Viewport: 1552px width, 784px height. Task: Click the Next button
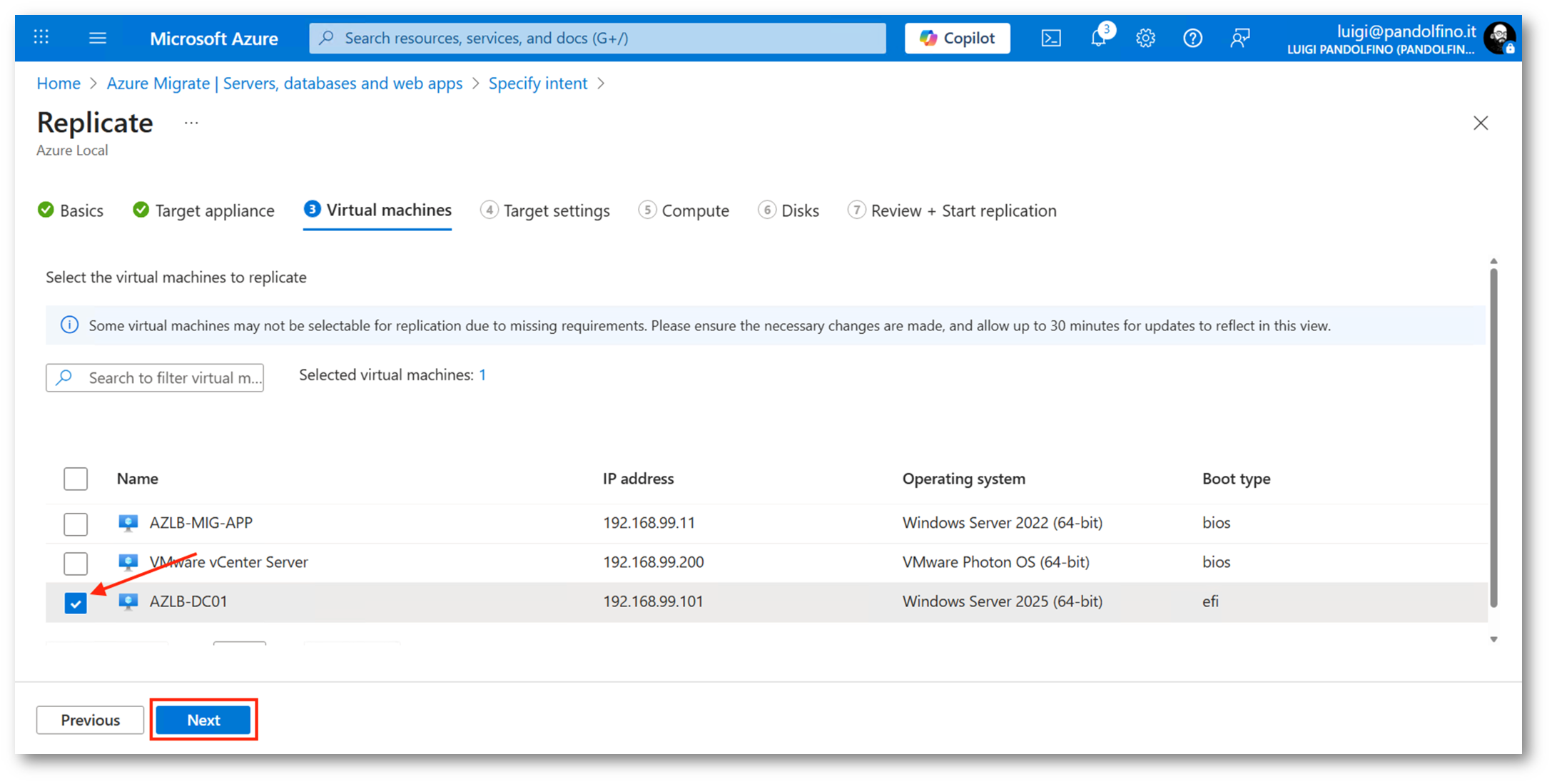click(x=203, y=720)
